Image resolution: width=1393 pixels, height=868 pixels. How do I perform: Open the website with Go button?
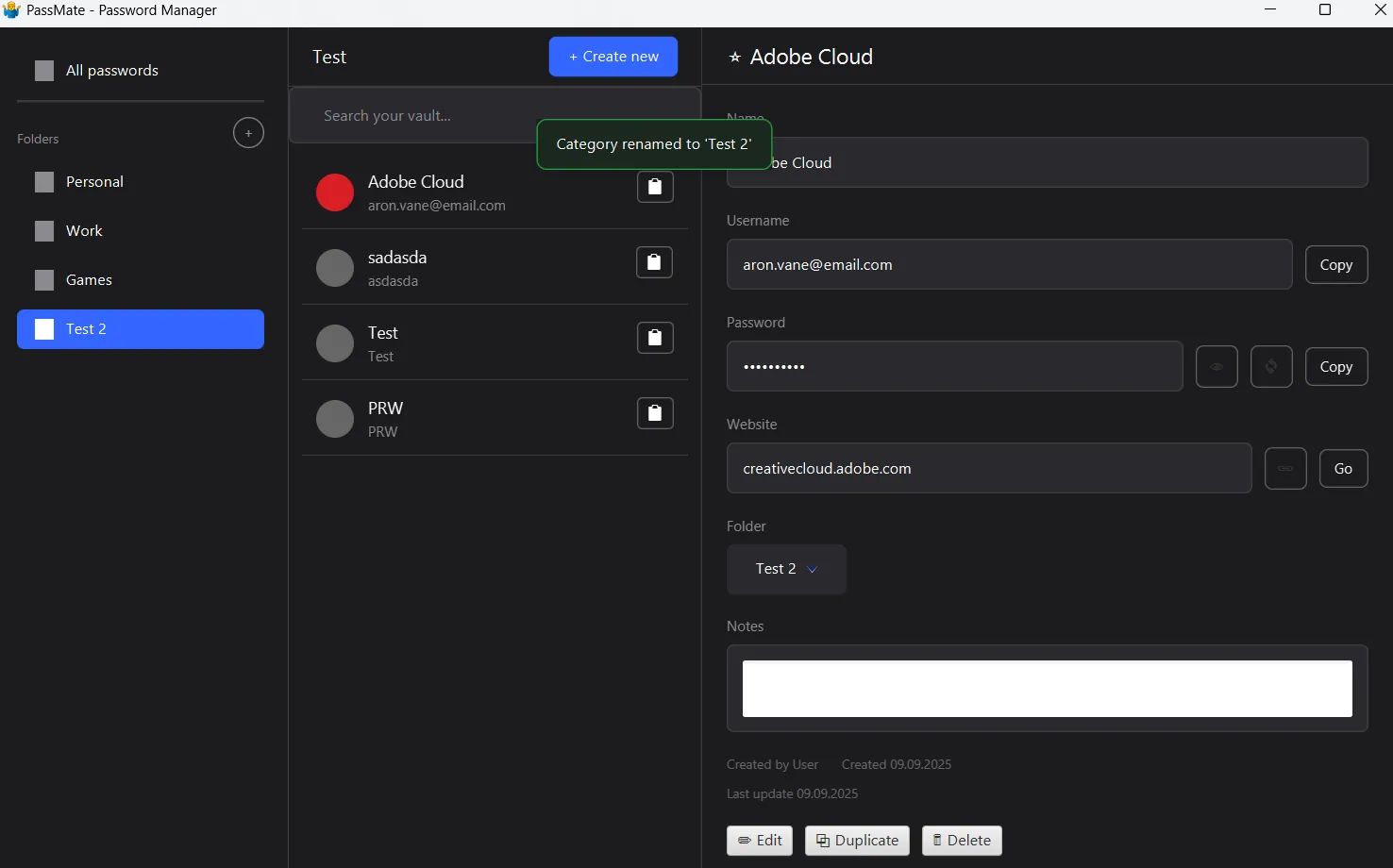[1343, 469]
